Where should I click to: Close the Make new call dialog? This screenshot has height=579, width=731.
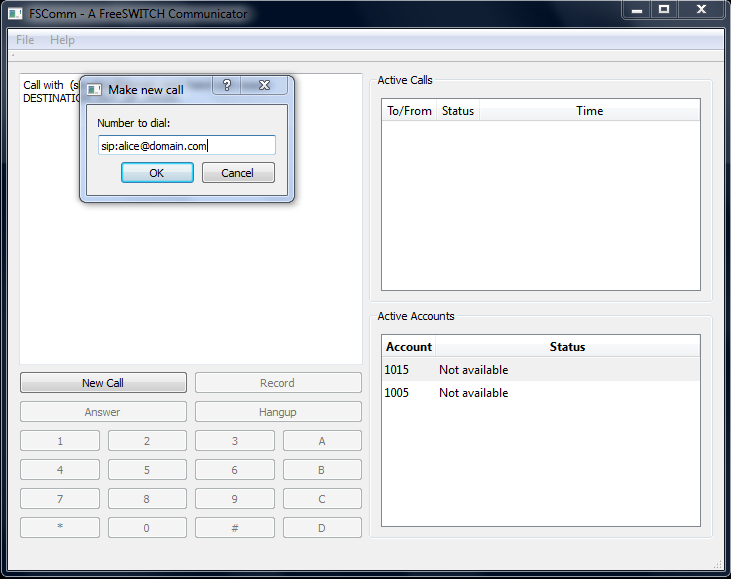tap(264, 86)
